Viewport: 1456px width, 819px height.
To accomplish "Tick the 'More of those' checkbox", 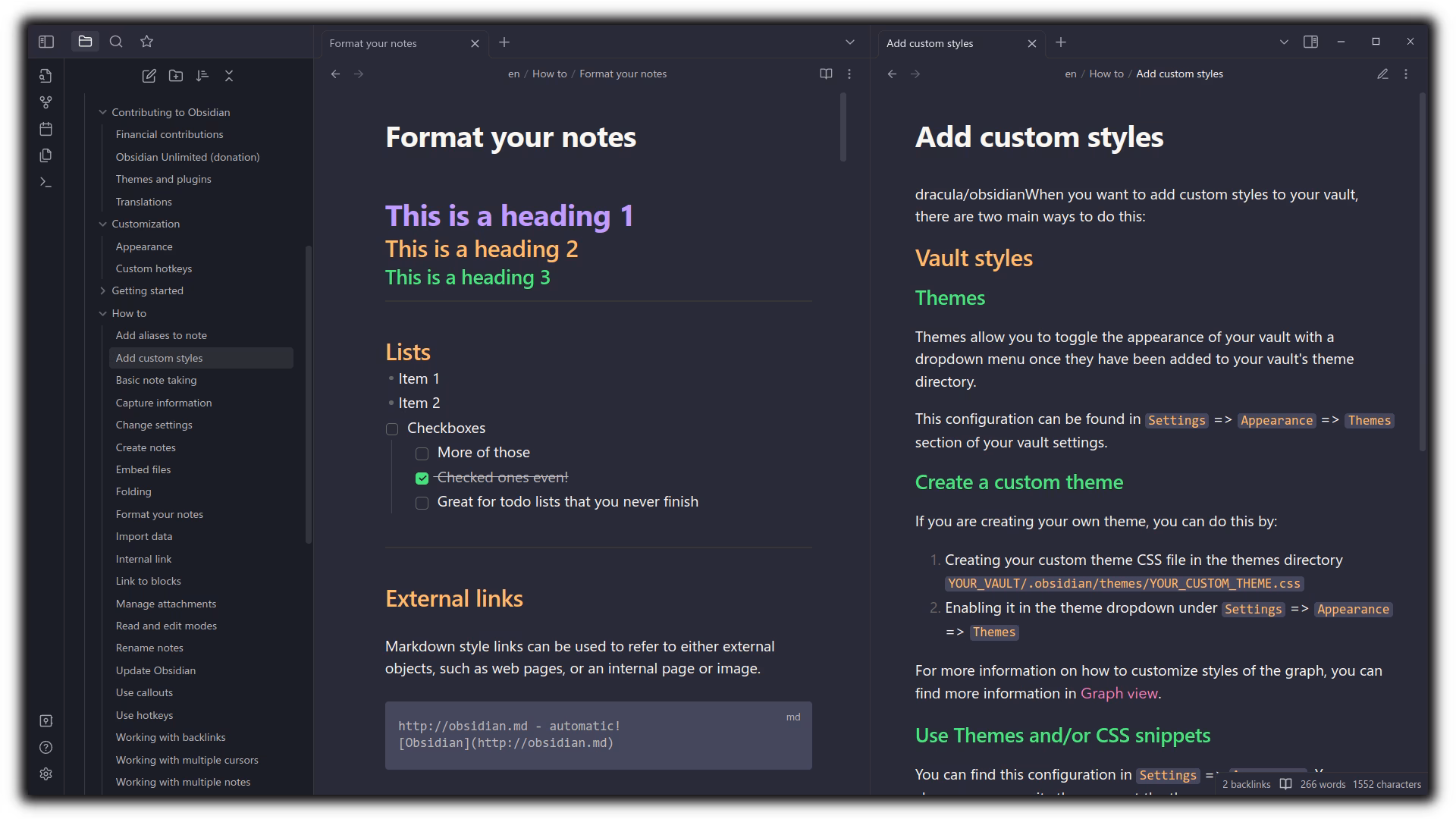I will click(422, 453).
